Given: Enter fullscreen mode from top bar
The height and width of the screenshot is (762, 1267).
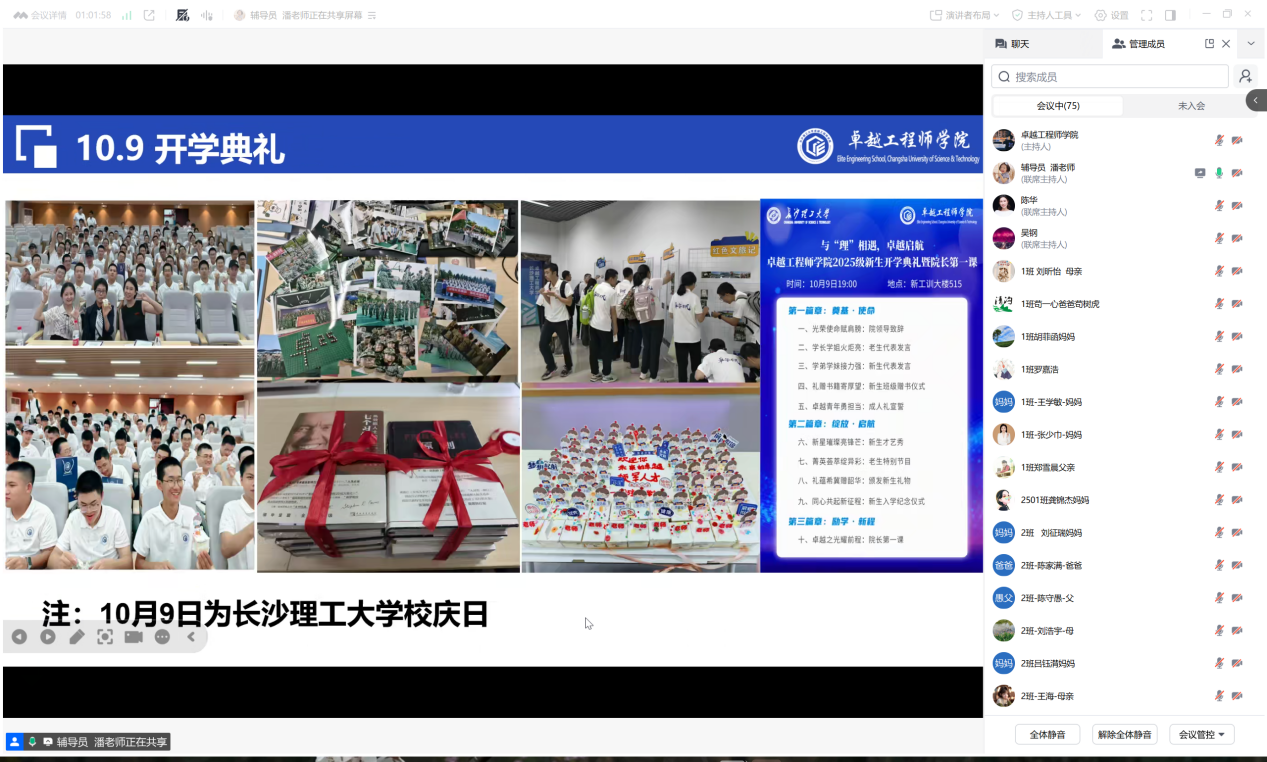Looking at the screenshot, I should point(1146,15).
